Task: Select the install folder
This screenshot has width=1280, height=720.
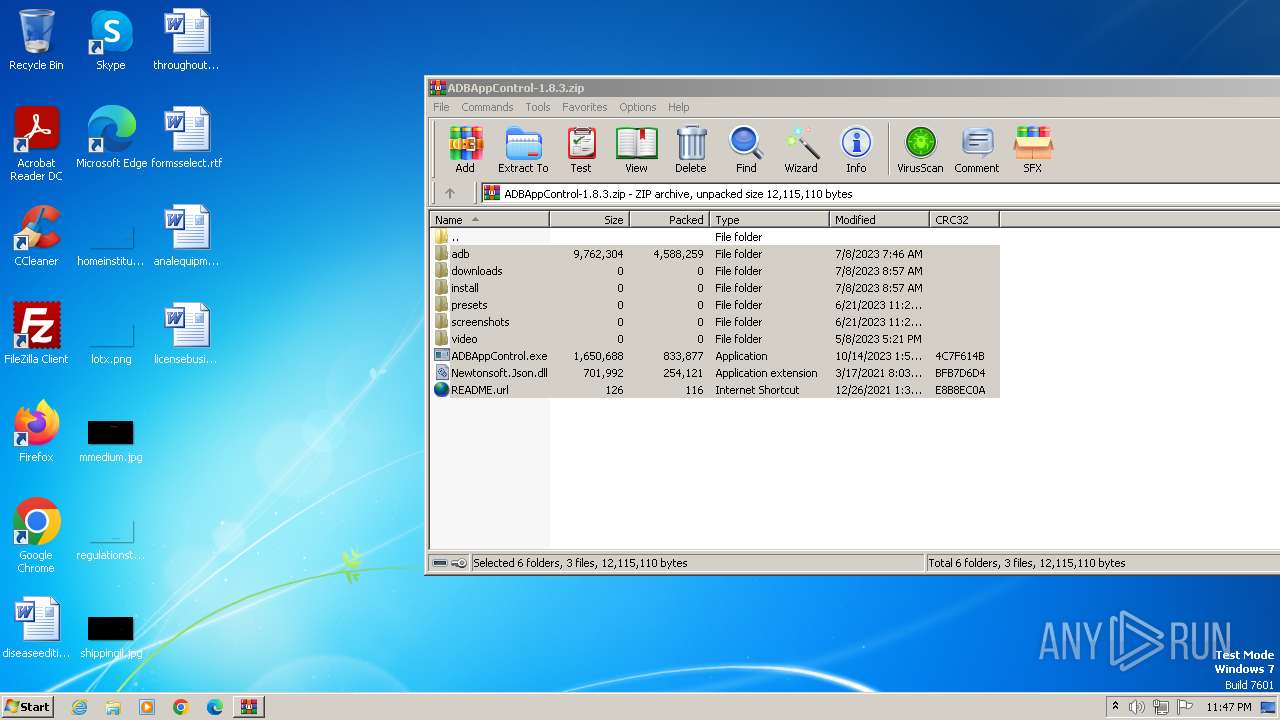Action: tap(715, 288)
